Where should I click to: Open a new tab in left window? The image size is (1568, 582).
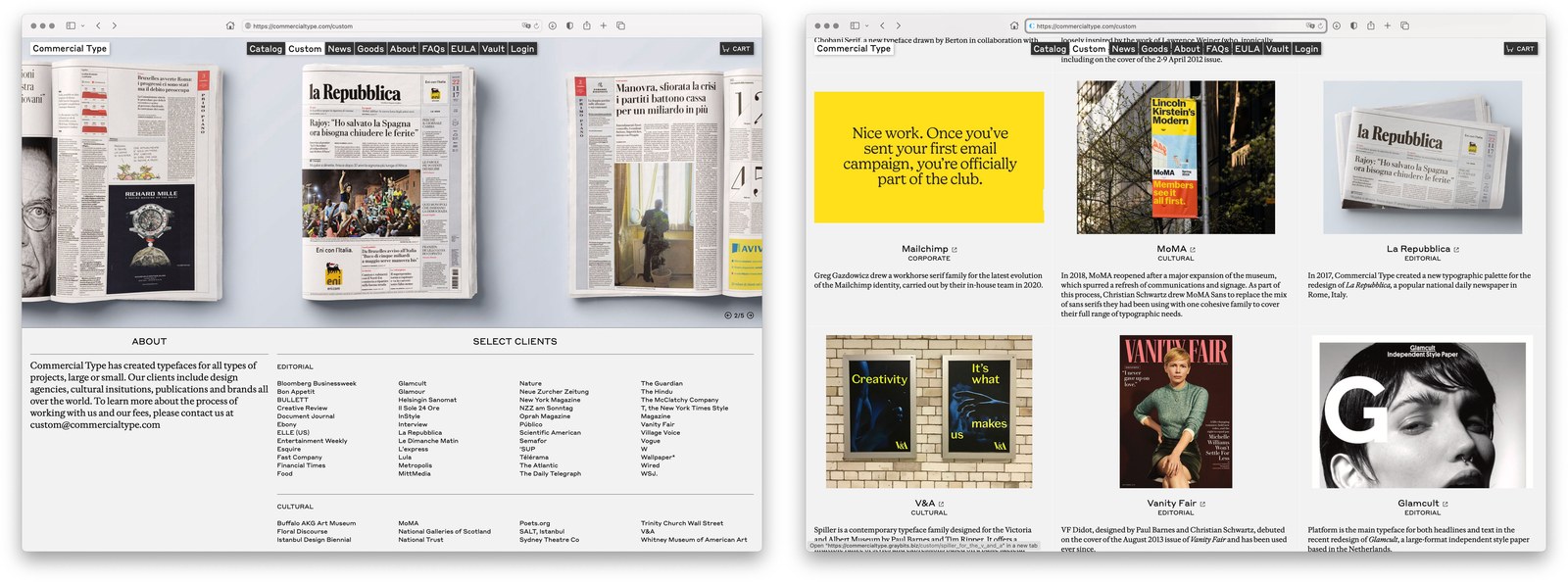click(604, 25)
